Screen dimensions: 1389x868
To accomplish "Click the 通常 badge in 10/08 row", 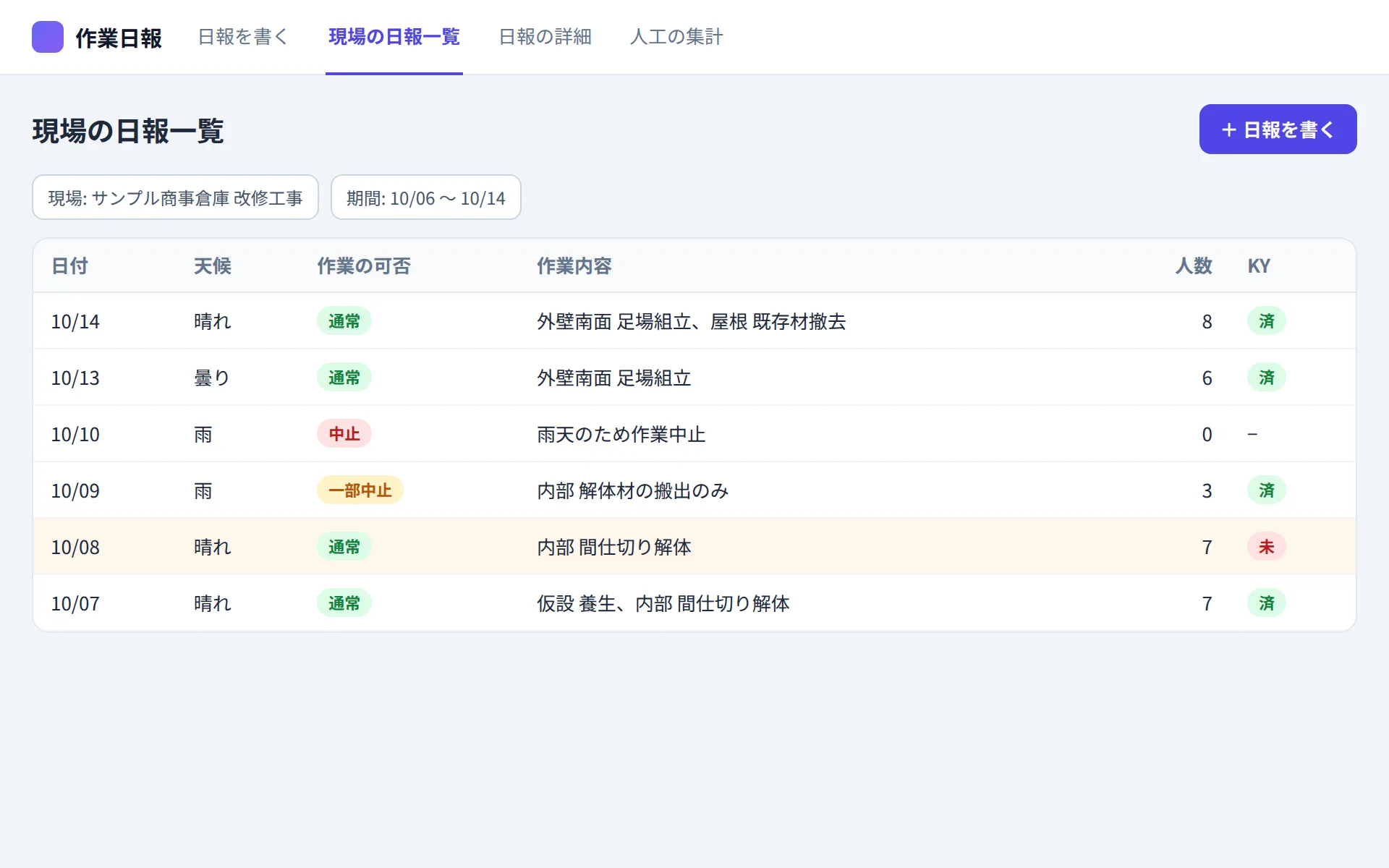I will (x=344, y=547).
